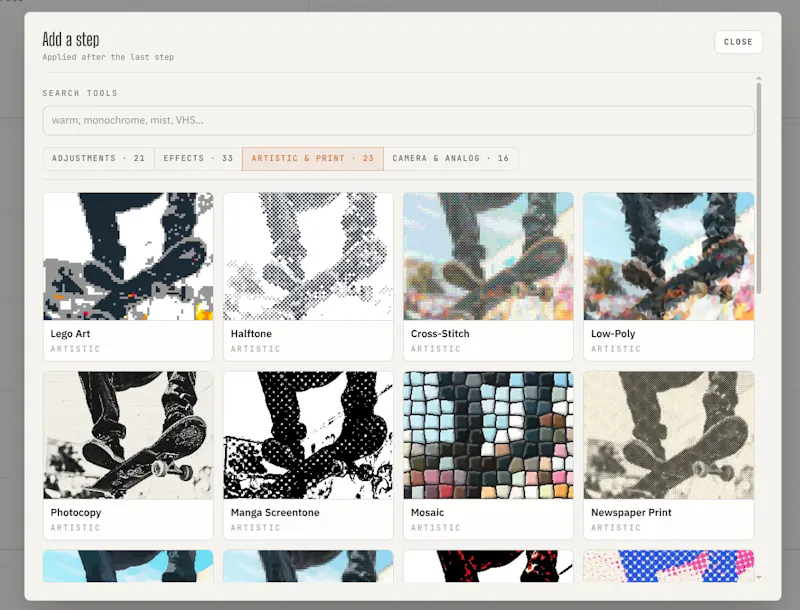
Task: Select the Photocopy effect thumbnail
Action: click(x=128, y=435)
